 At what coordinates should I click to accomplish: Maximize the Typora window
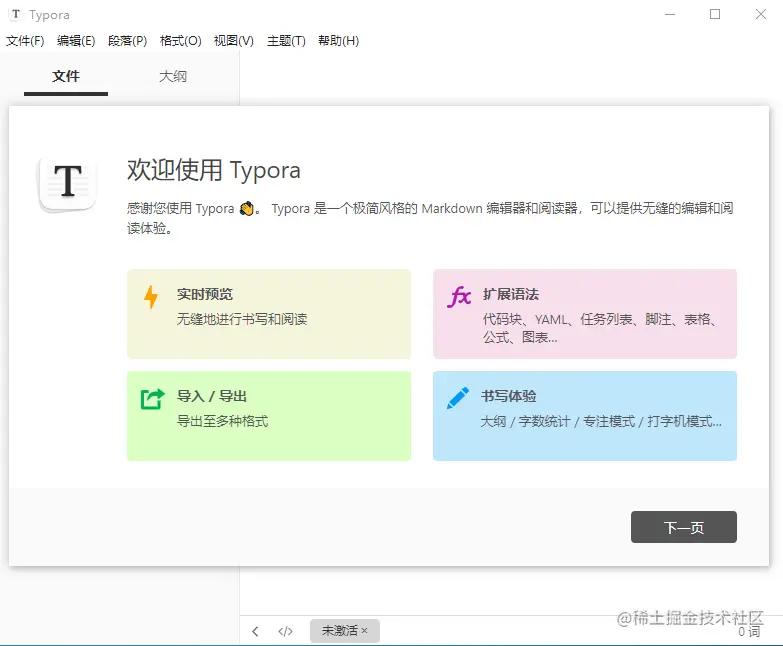715,14
